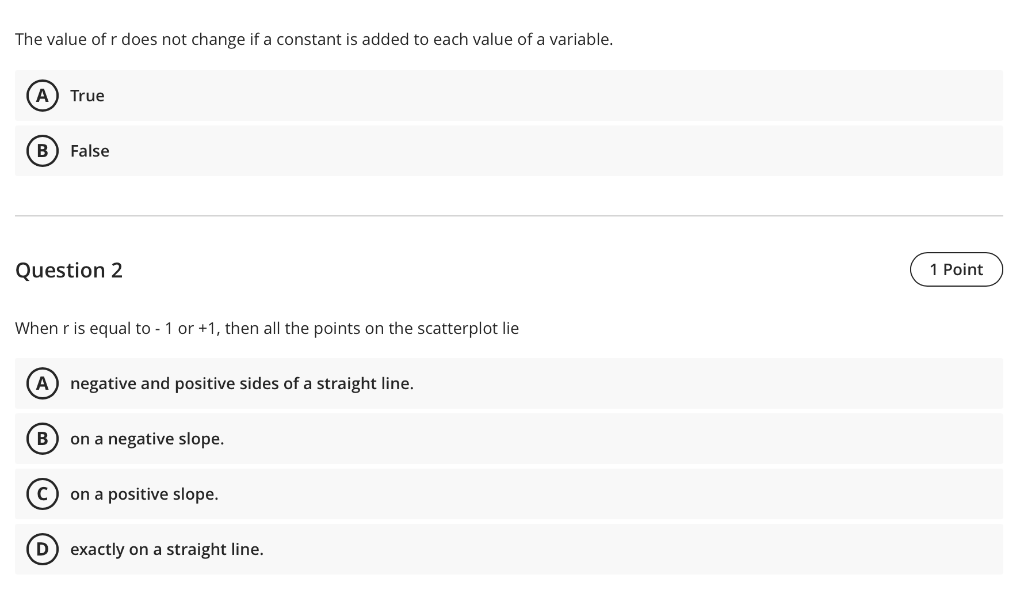The height and width of the screenshot is (601, 1024).
Task: Click the prompt beginning "When r is equal"
Action: [267, 328]
